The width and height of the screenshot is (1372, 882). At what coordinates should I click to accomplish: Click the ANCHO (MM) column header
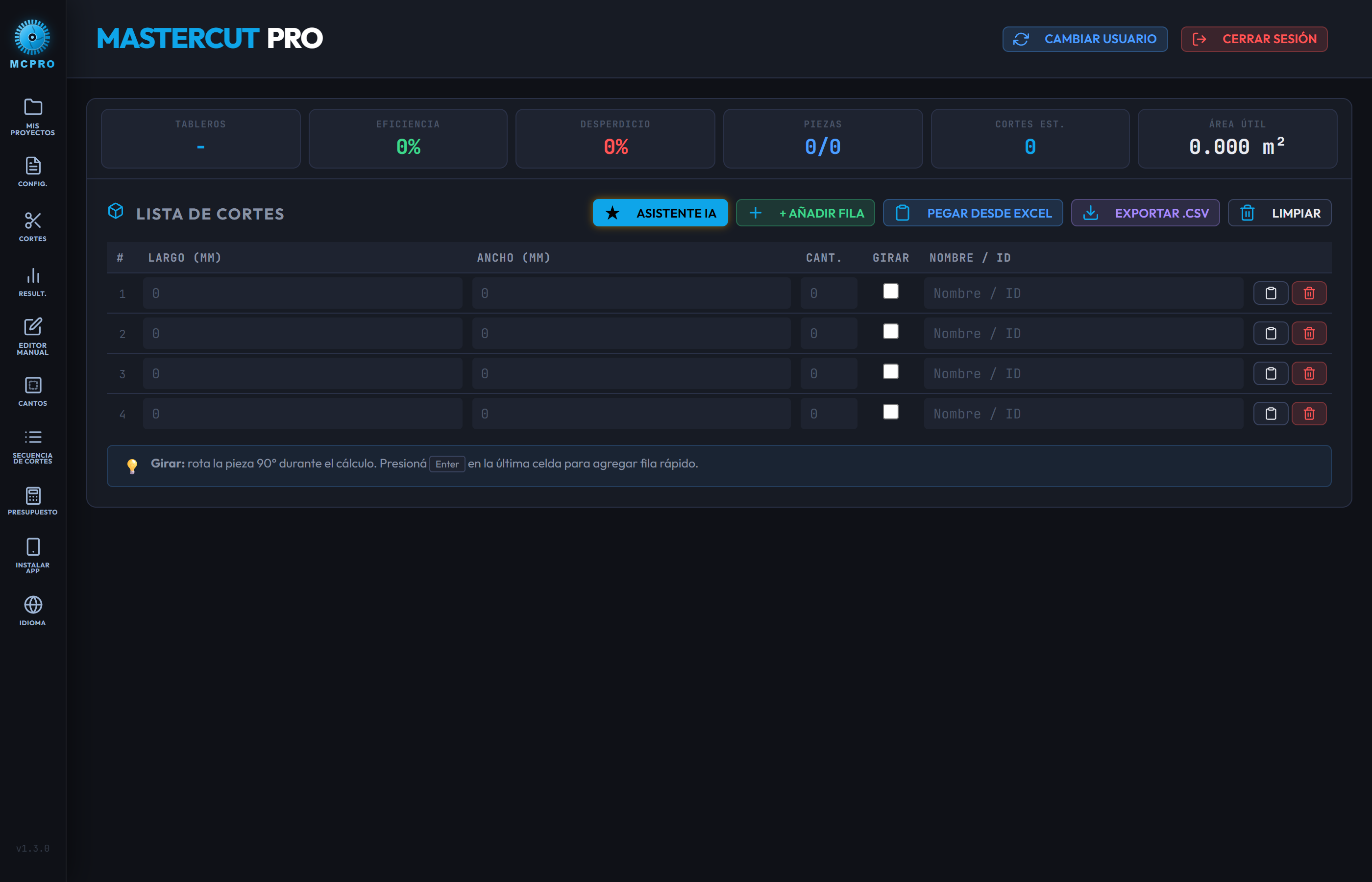pyautogui.click(x=514, y=258)
